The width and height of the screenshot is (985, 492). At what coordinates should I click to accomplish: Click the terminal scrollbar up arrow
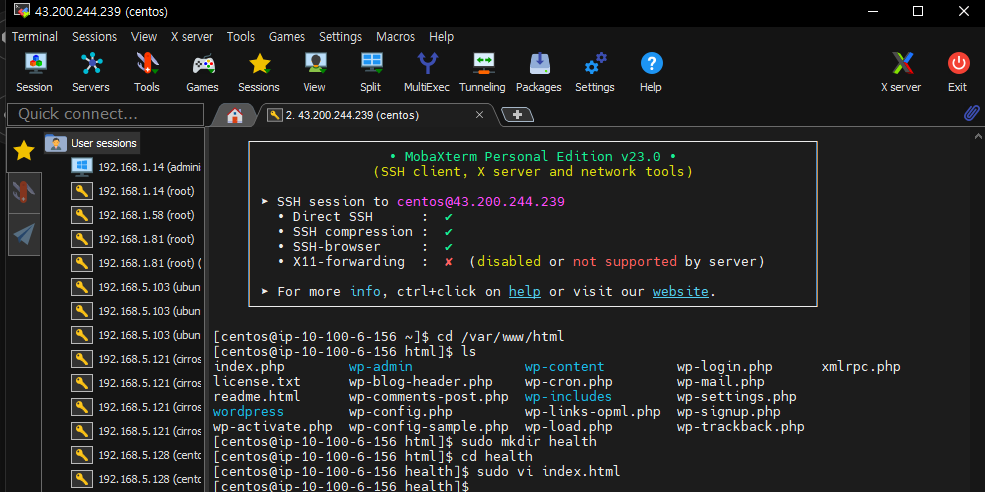(x=978, y=136)
